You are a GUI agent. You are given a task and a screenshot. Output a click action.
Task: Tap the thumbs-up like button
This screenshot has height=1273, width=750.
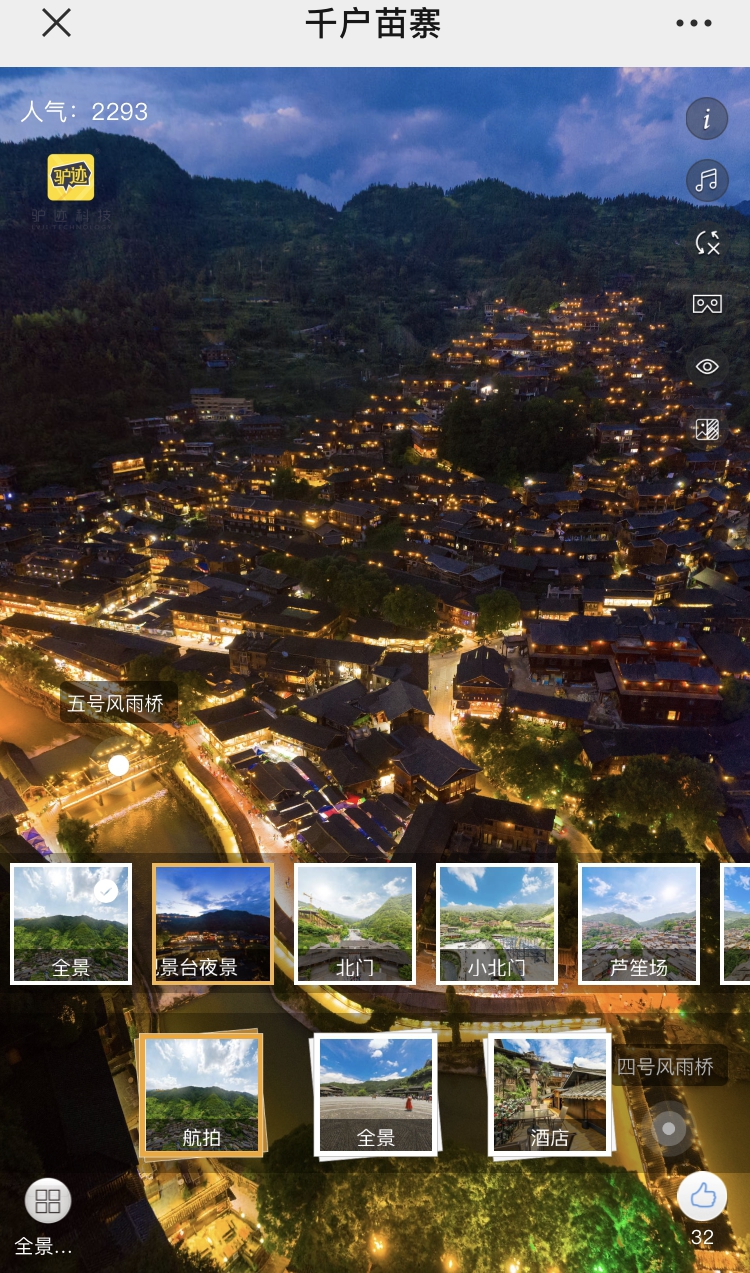pos(703,1195)
